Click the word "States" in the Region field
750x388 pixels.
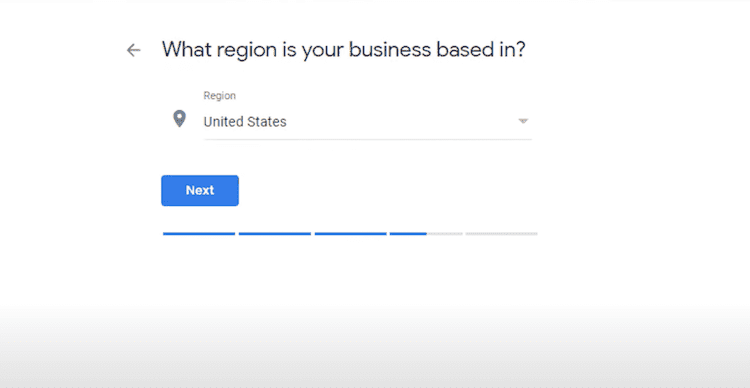pos(268,122)
